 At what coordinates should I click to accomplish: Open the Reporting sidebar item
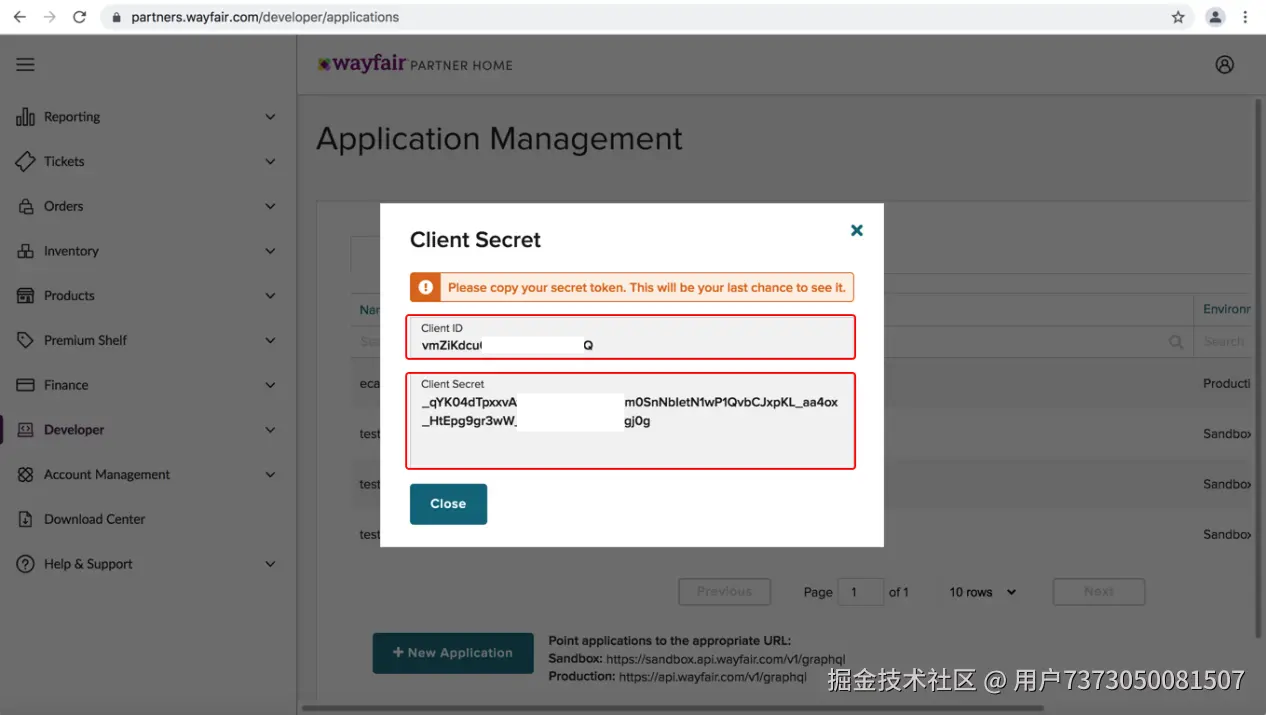pos(148,117)
